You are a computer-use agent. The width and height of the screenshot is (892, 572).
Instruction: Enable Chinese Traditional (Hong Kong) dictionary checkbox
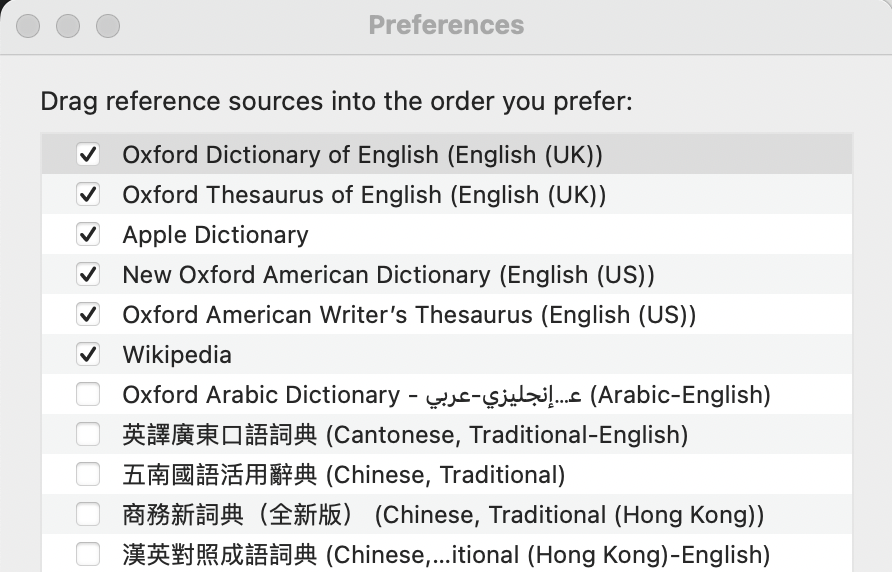pyautogui.click(x=88, y=515)
